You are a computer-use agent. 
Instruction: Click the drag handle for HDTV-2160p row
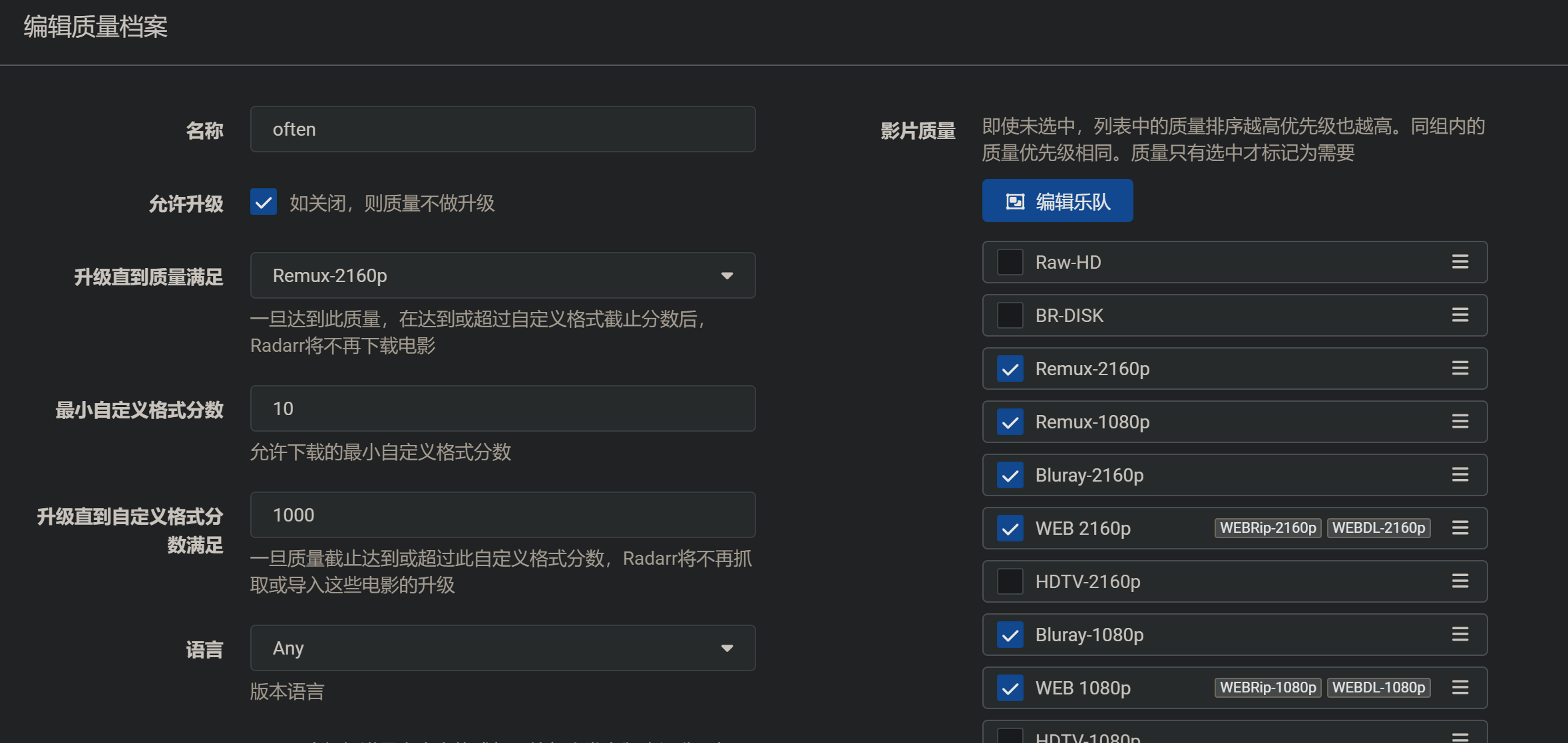[x=1460, y=581]
